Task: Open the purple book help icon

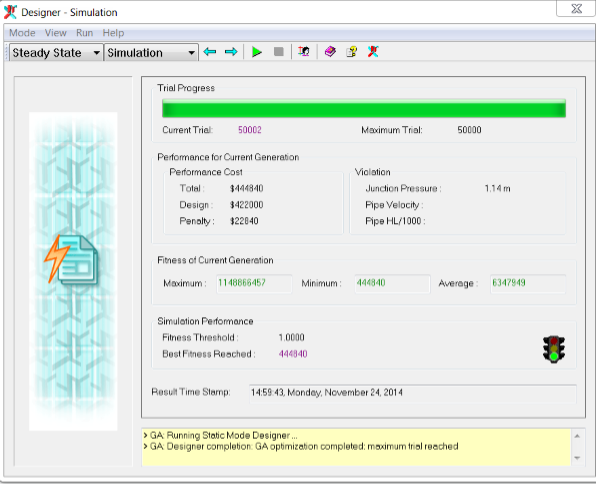Action: pyautogui.click(x=330, y=51)
